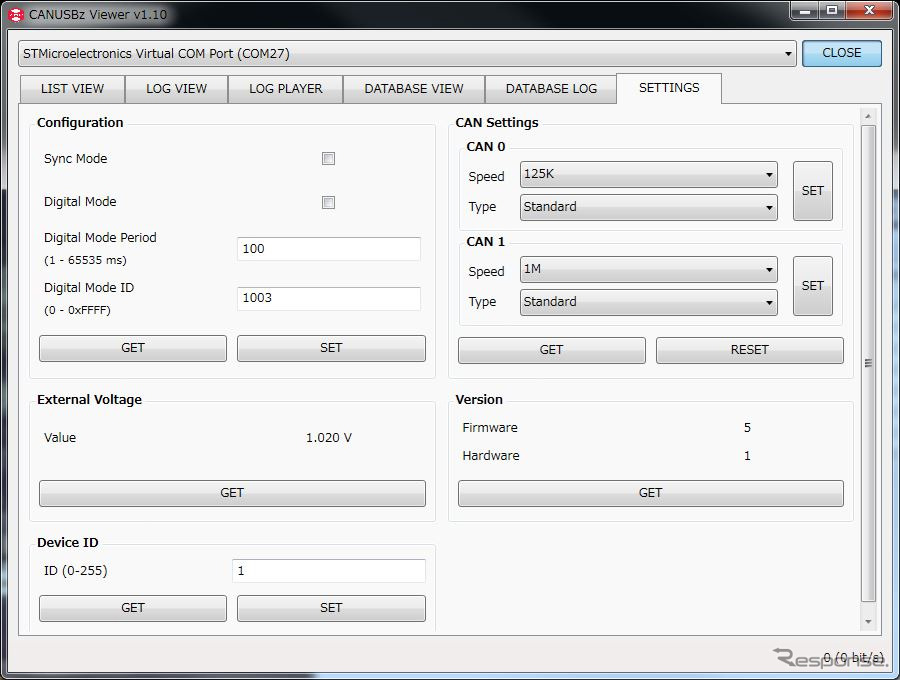Screen dimensions: 900x680
Task: Open the CAN 1 Speed dropdown
Action: 648,270
